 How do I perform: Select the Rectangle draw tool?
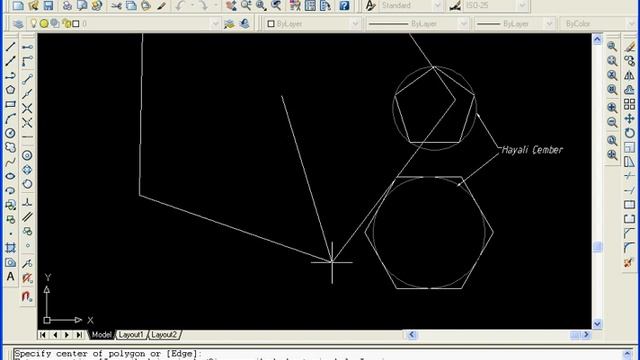tap(11, 104)
